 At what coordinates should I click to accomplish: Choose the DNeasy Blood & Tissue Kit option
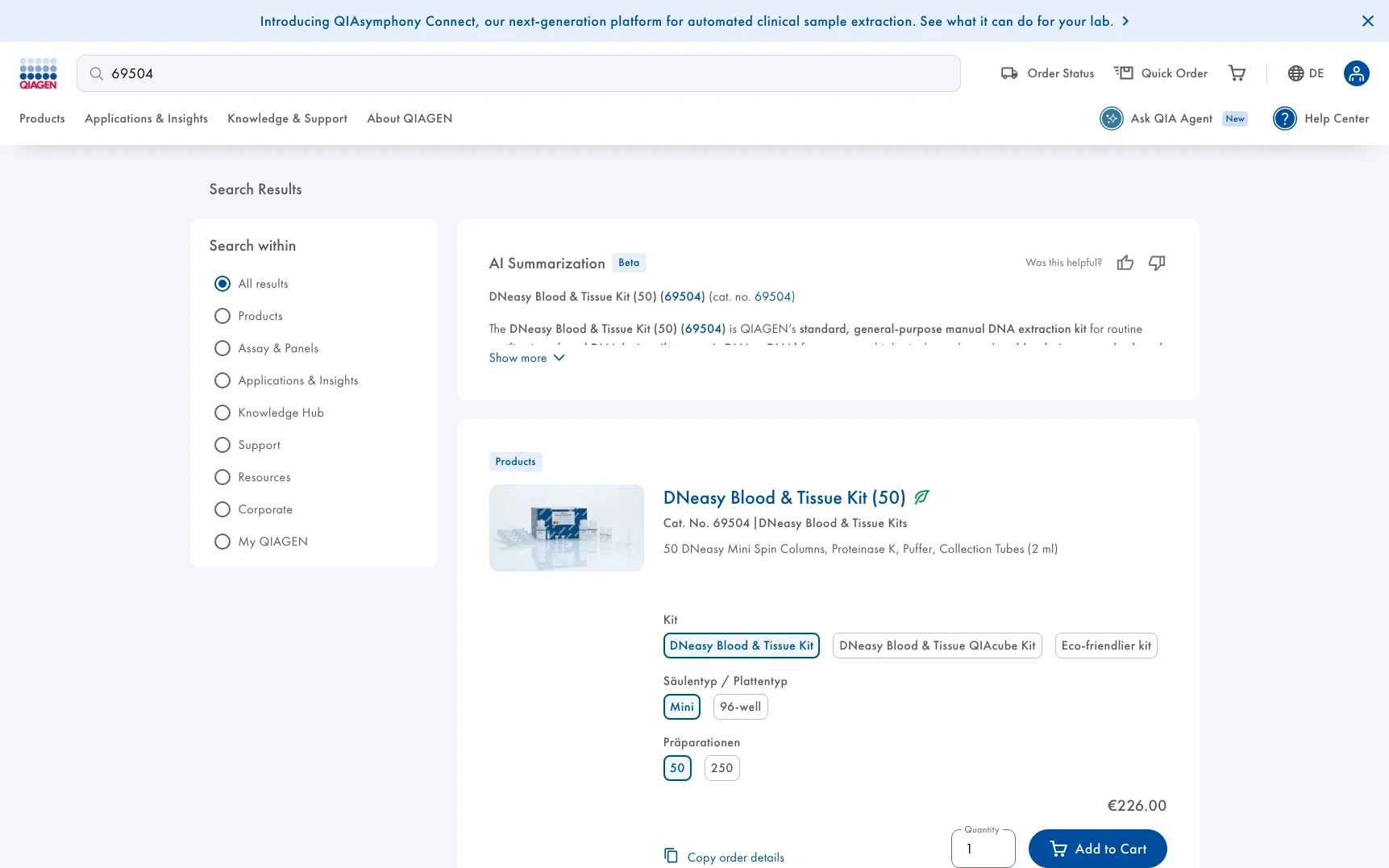741,646
